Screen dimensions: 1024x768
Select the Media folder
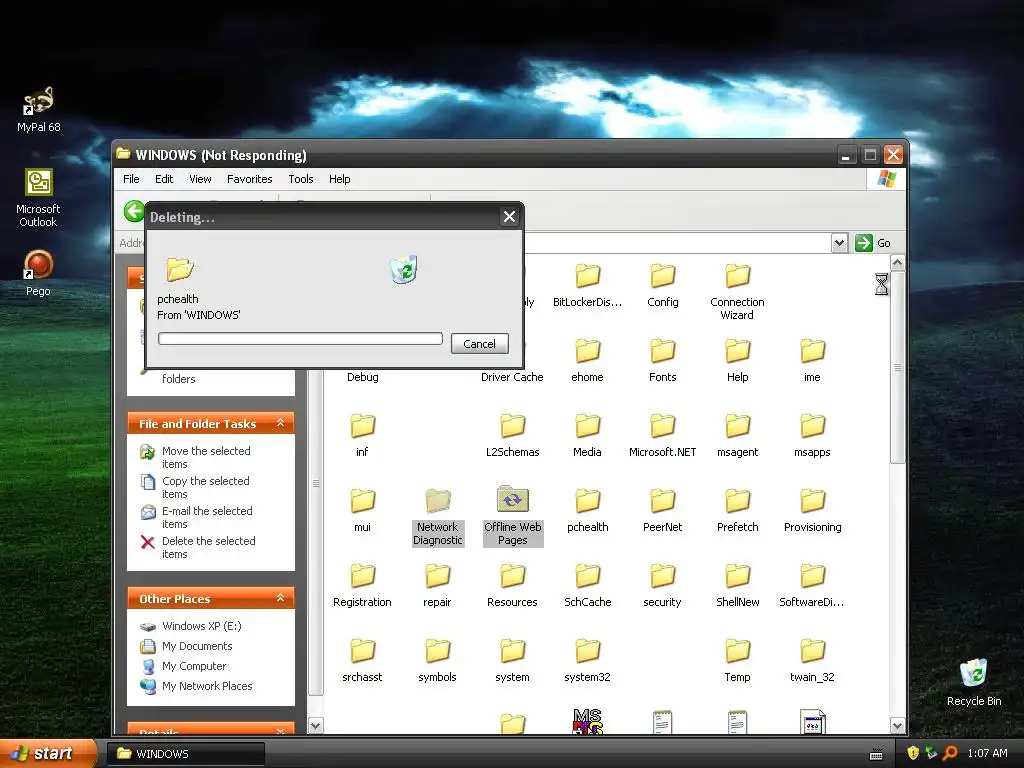tap(587, 436)
